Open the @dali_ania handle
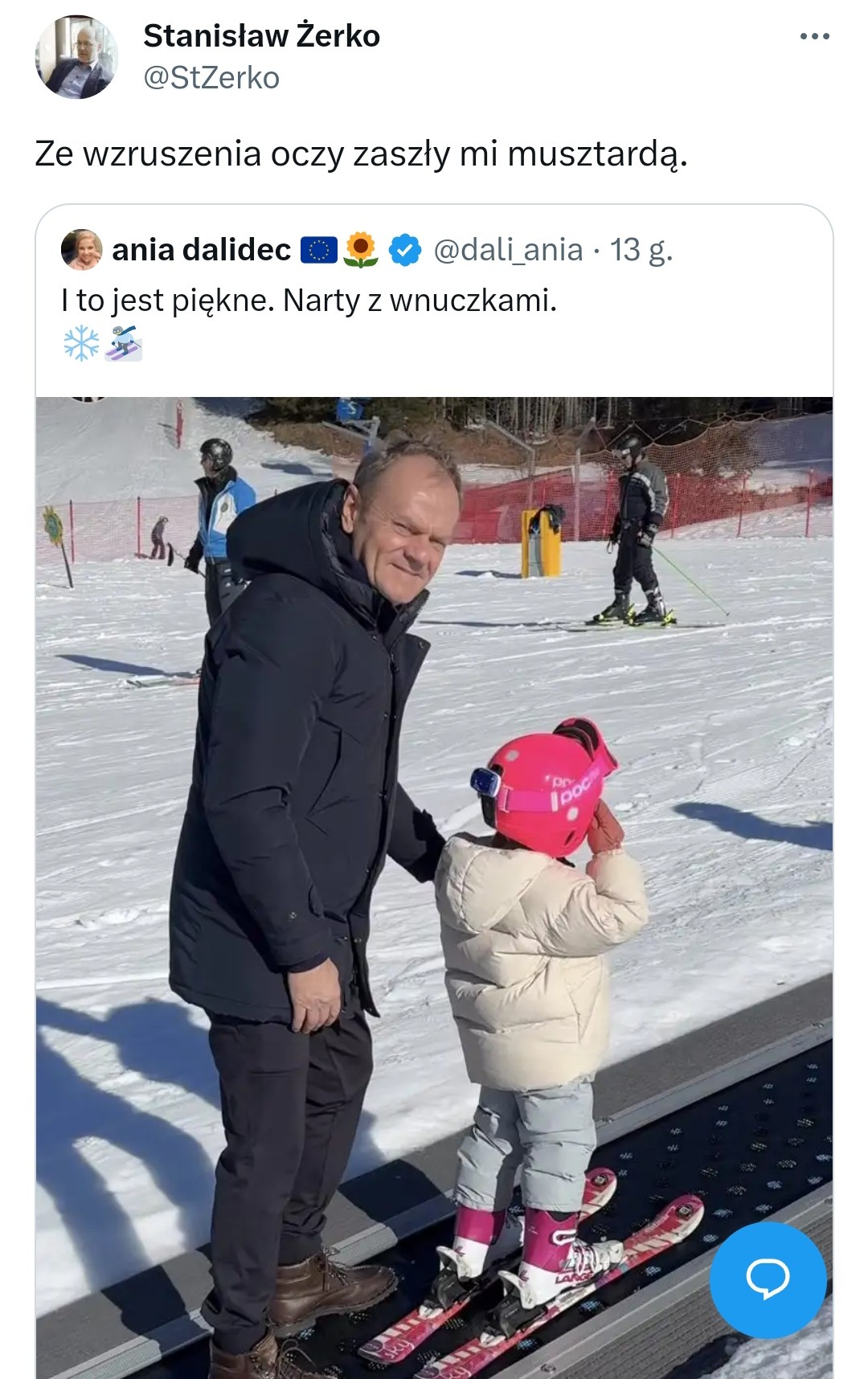 point(508,250)
